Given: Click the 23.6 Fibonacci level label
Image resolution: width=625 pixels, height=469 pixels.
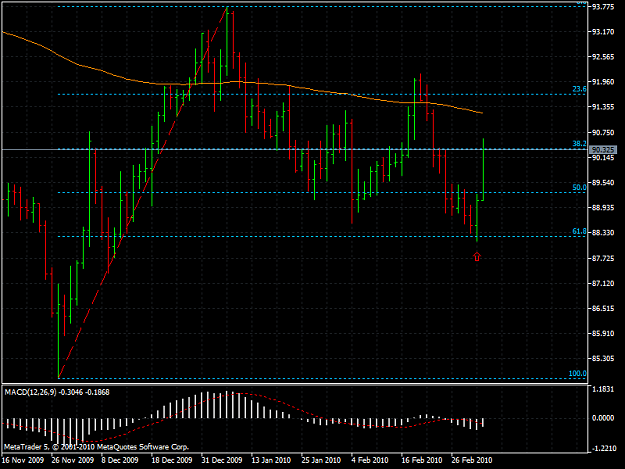Looking at the screenshot, I should click(579, 89).
